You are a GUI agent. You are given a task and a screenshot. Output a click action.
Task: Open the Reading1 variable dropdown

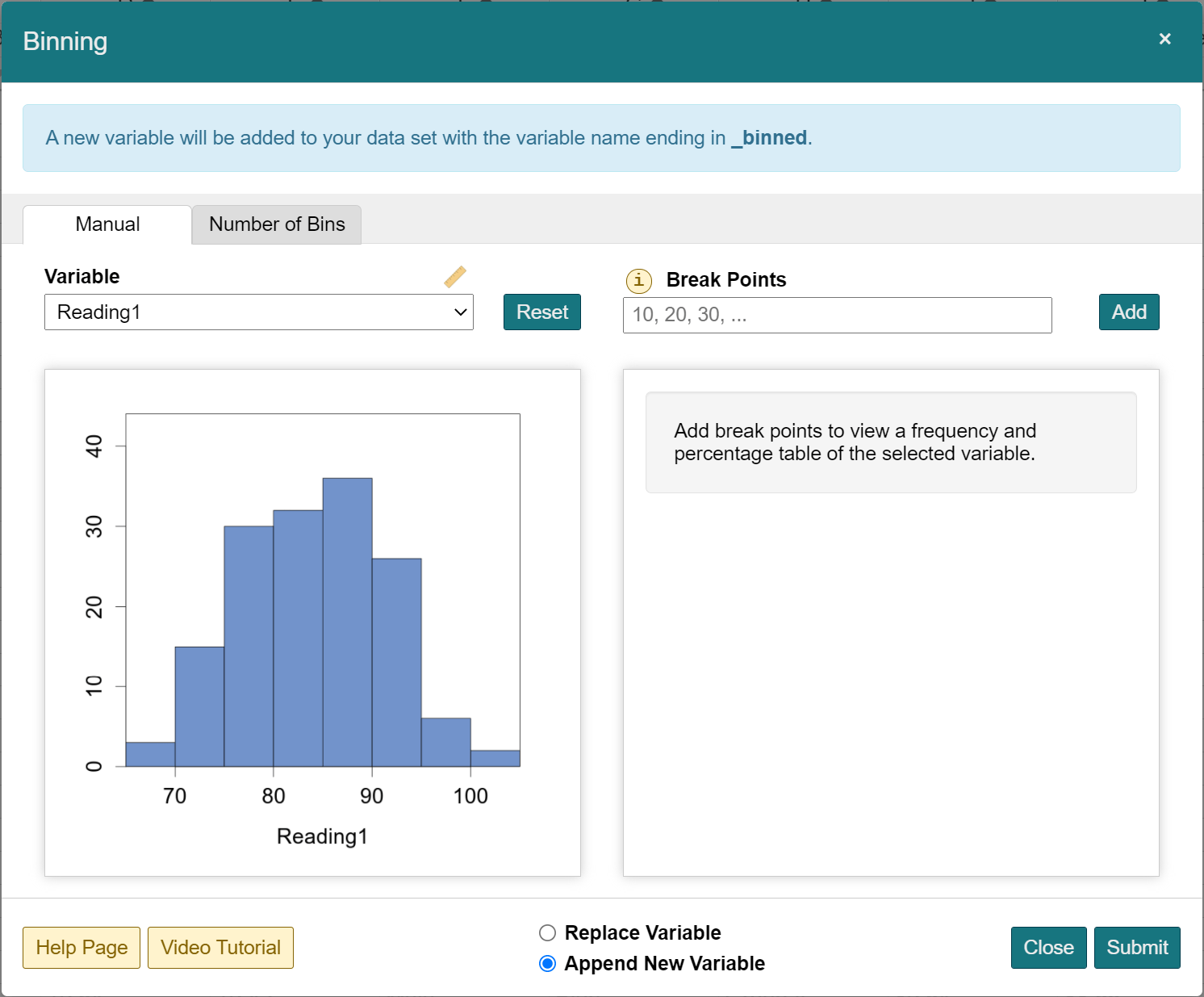(258, 312)
